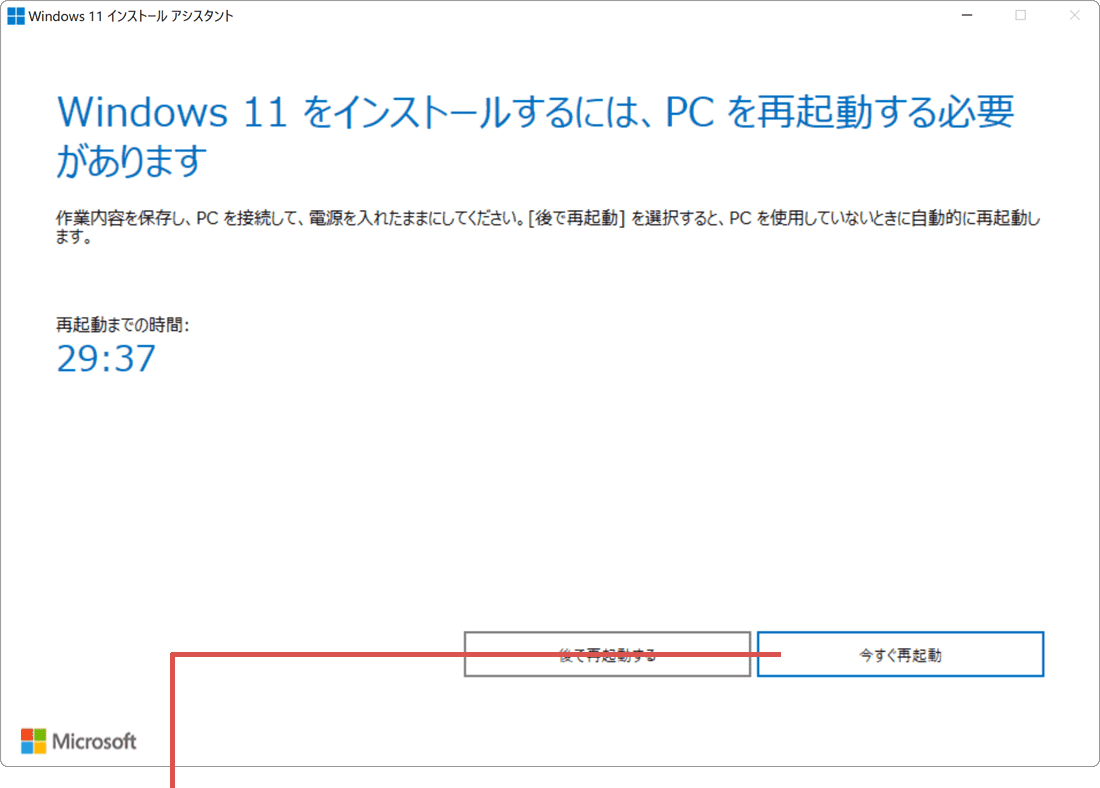The image size is (1100, 788).
Task: Click the 作業内容を保存し description paragraph
Action: (x=548, y=227)
